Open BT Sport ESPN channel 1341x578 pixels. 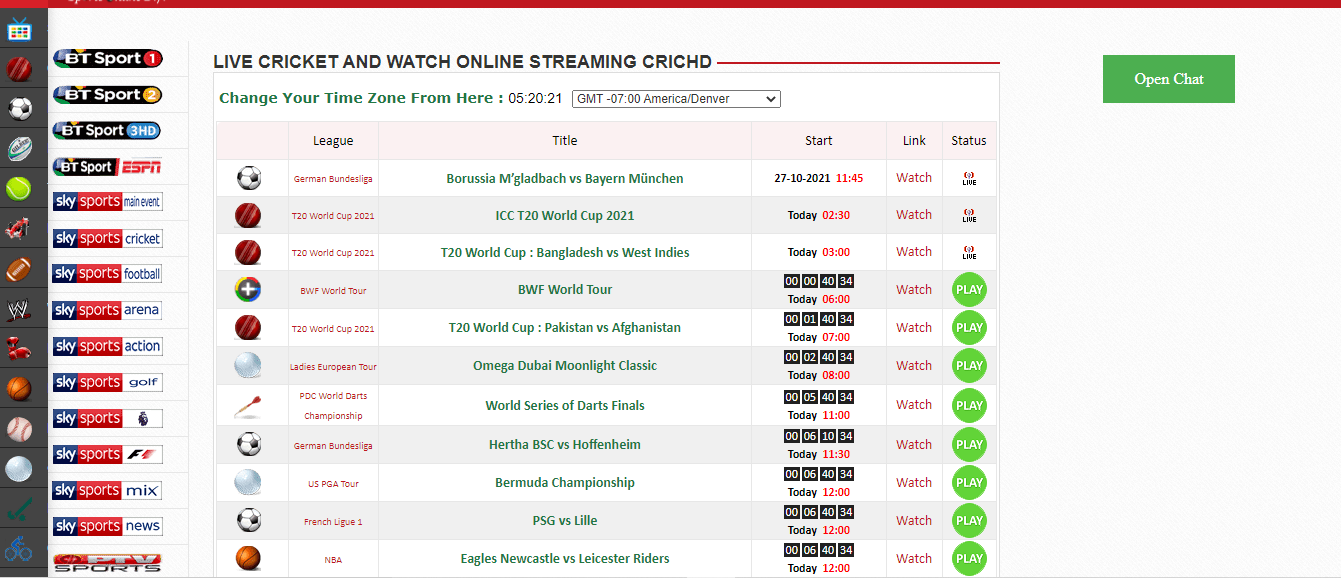tap(107, 167)
